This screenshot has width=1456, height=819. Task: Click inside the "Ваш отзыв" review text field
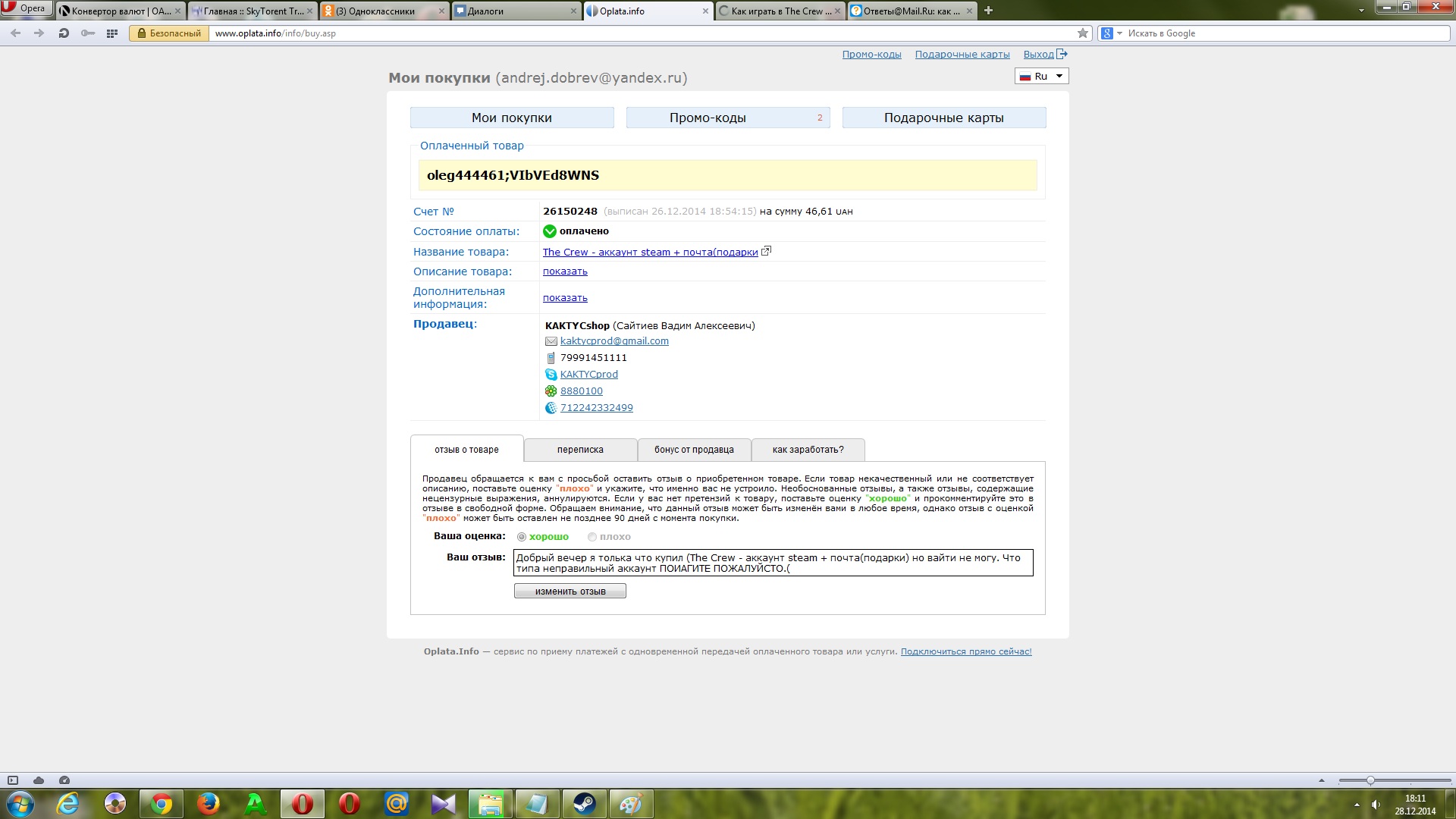coord(773,563)
